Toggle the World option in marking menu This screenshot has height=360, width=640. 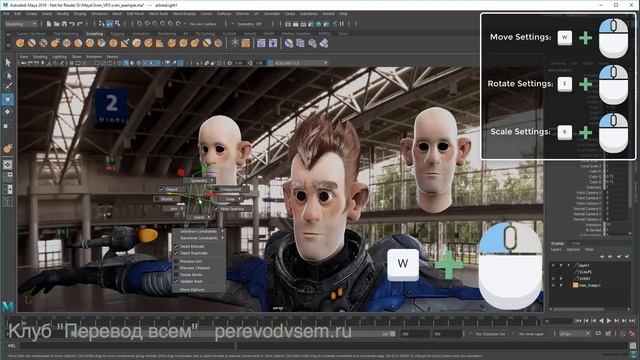pos(167,199)
